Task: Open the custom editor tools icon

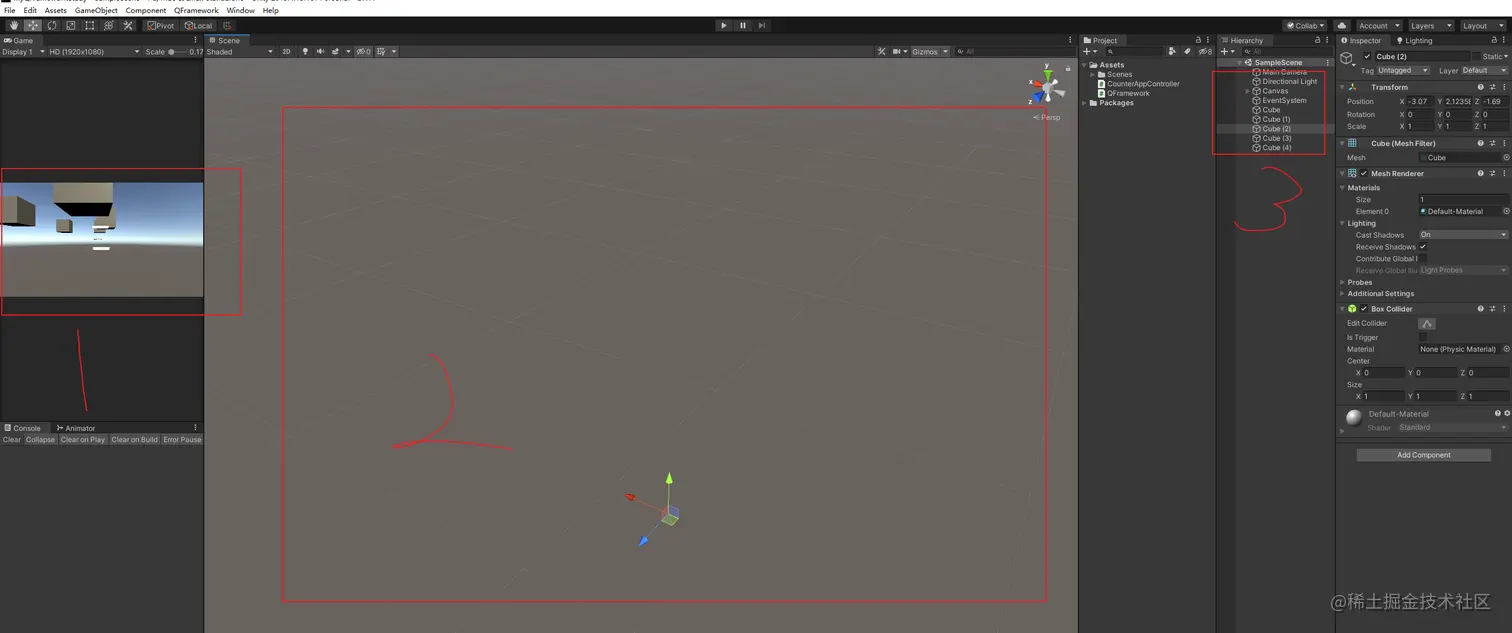Action: 127,25
